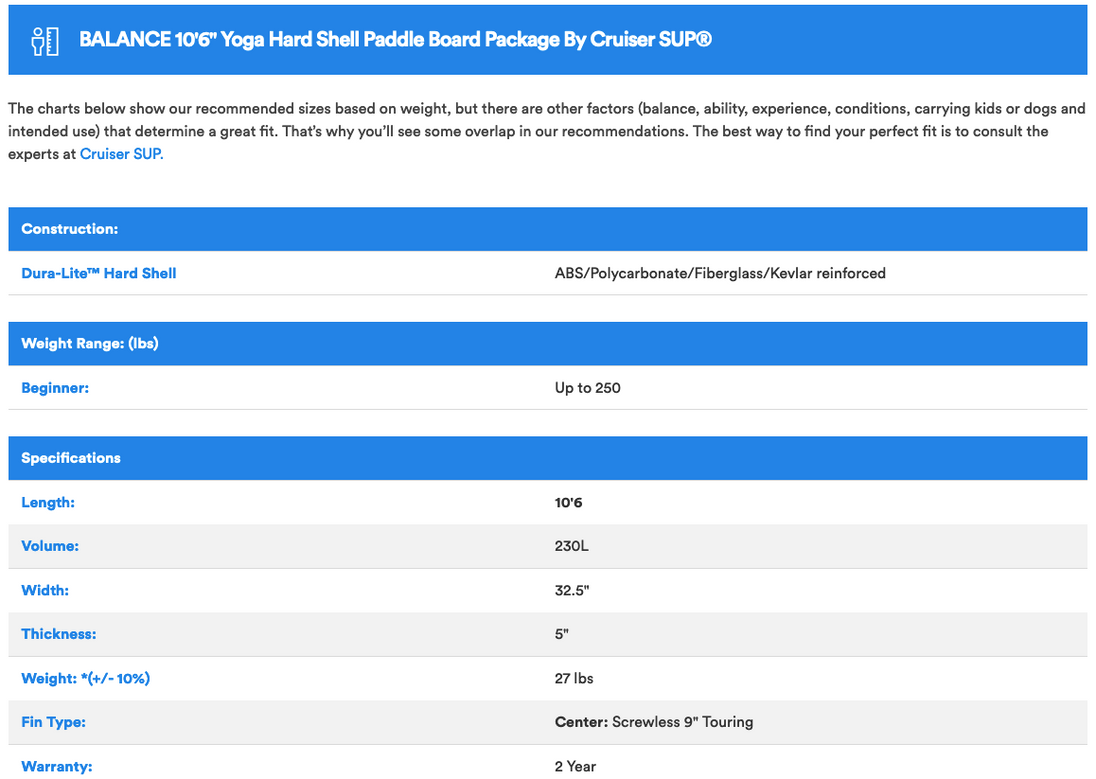Select the Construction section header
The height and width of the screenshot is (779, 1096).
point(70,229)
